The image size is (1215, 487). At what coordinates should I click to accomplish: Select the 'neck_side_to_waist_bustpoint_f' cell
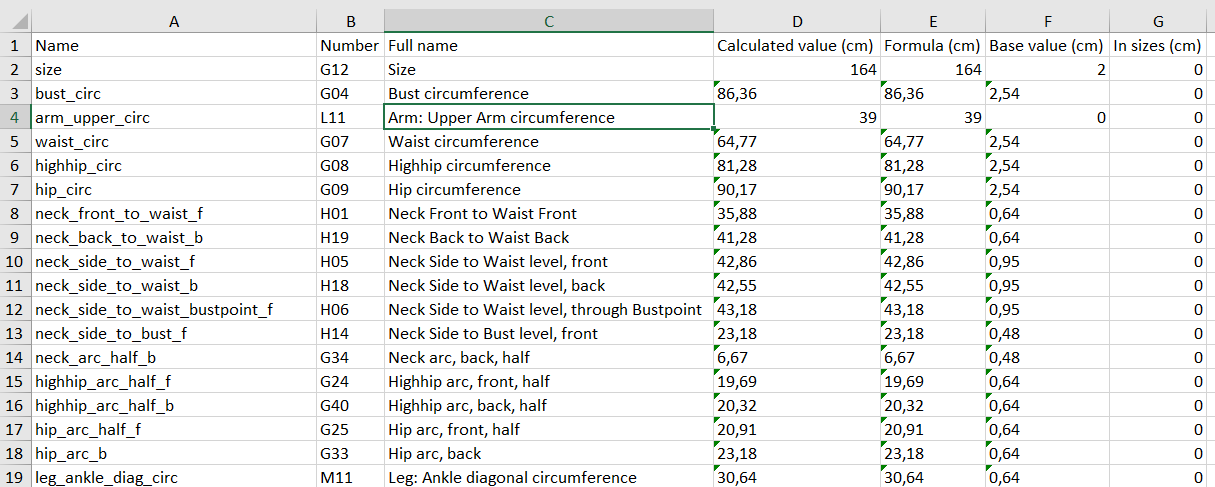[x=174, y=309]
